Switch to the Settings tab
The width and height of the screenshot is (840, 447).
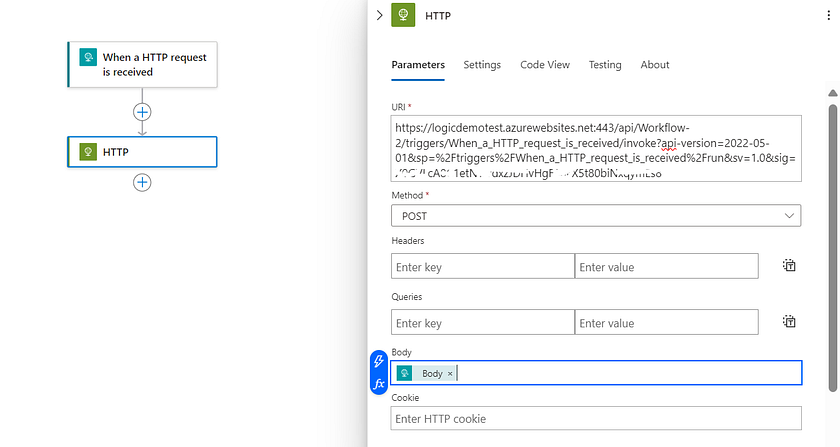482,65
